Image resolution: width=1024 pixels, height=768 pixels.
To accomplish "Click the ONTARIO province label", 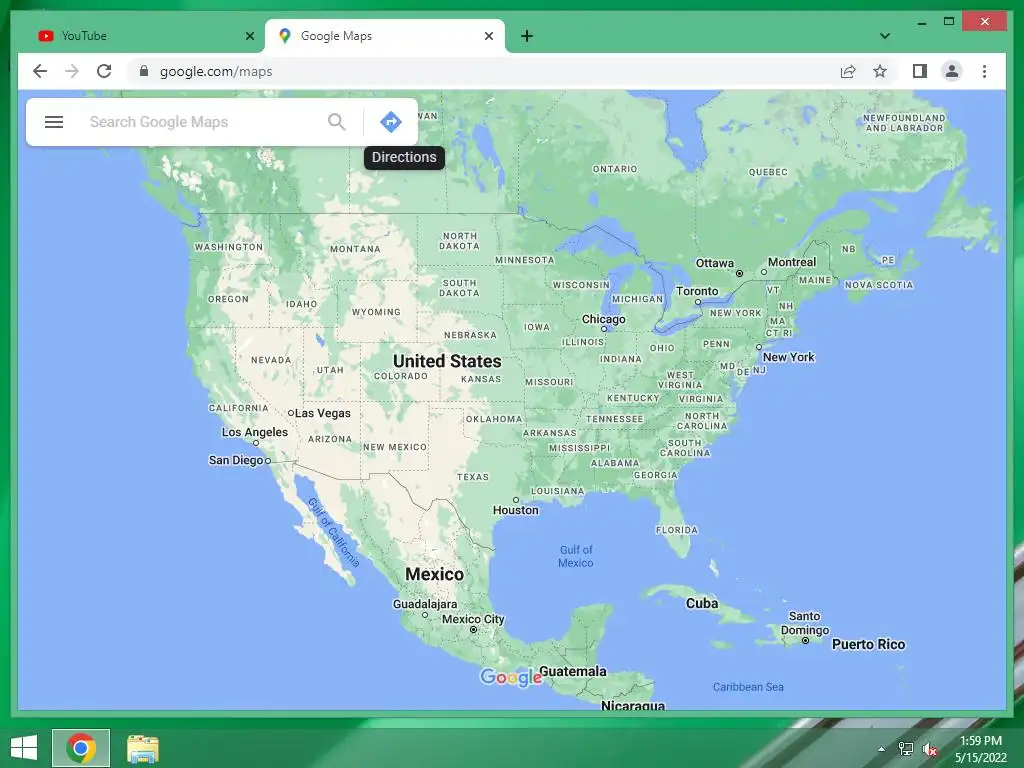I will pos(615,168).
